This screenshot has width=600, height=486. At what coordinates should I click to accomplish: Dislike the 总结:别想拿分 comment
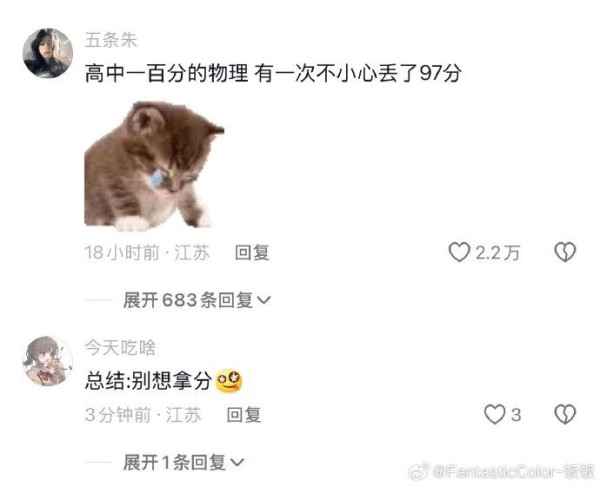565,414
